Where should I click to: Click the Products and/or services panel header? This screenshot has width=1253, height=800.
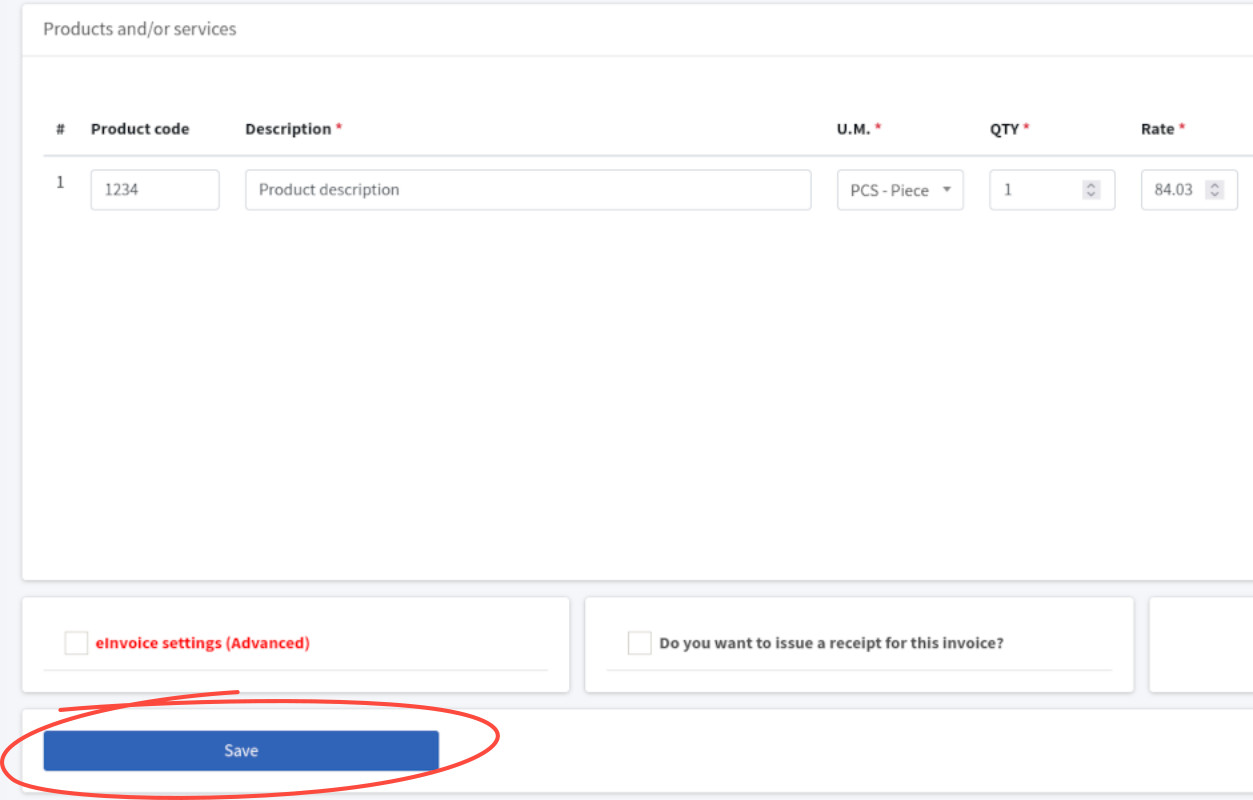pyautogui.click(x=140, y=29)
